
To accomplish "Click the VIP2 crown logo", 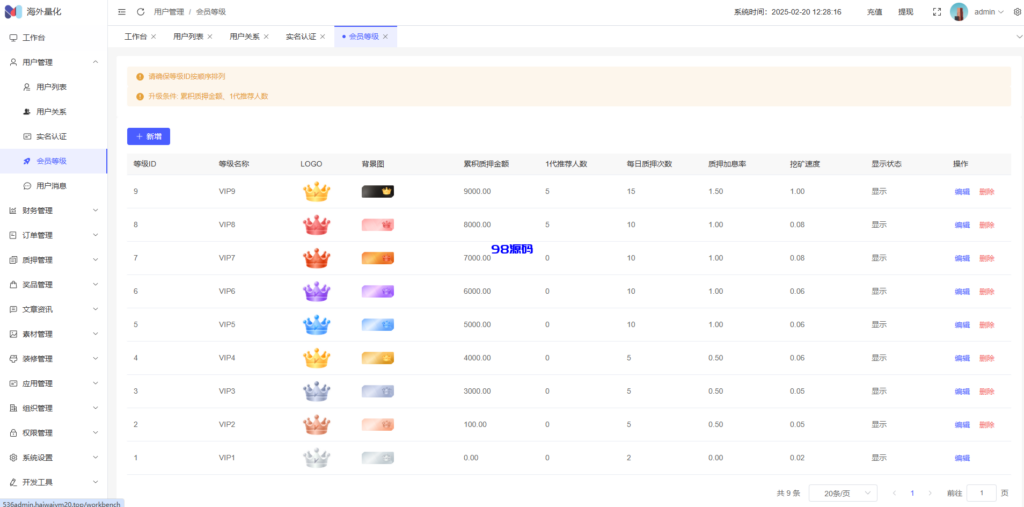I will pos(317,425).
